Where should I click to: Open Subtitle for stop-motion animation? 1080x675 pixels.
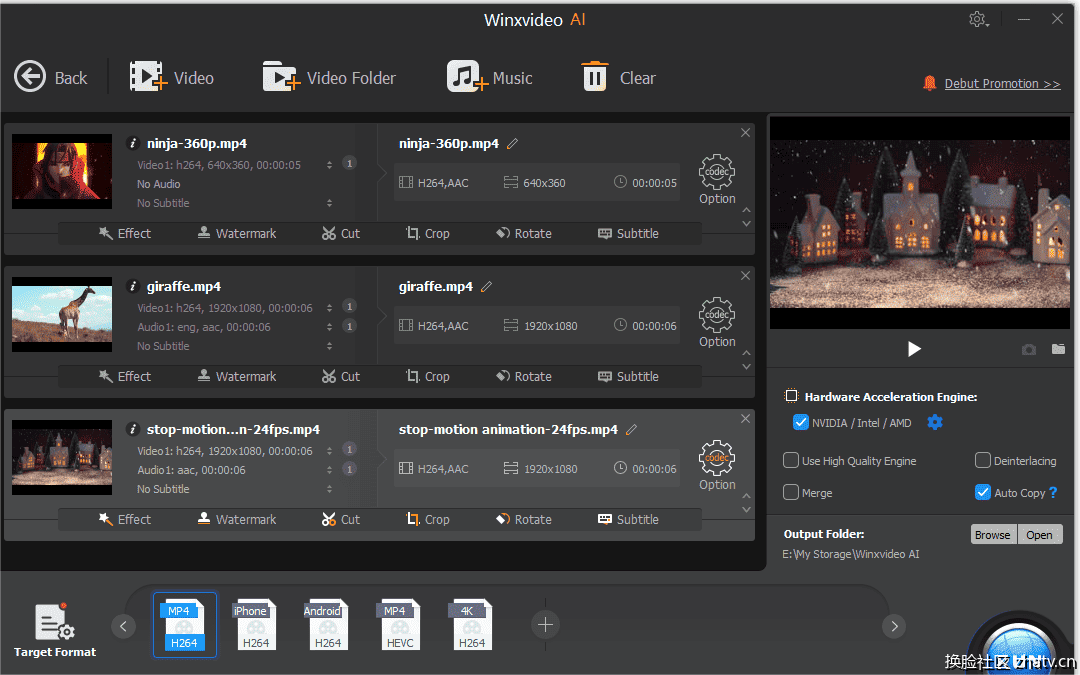[x=628, y=519]
